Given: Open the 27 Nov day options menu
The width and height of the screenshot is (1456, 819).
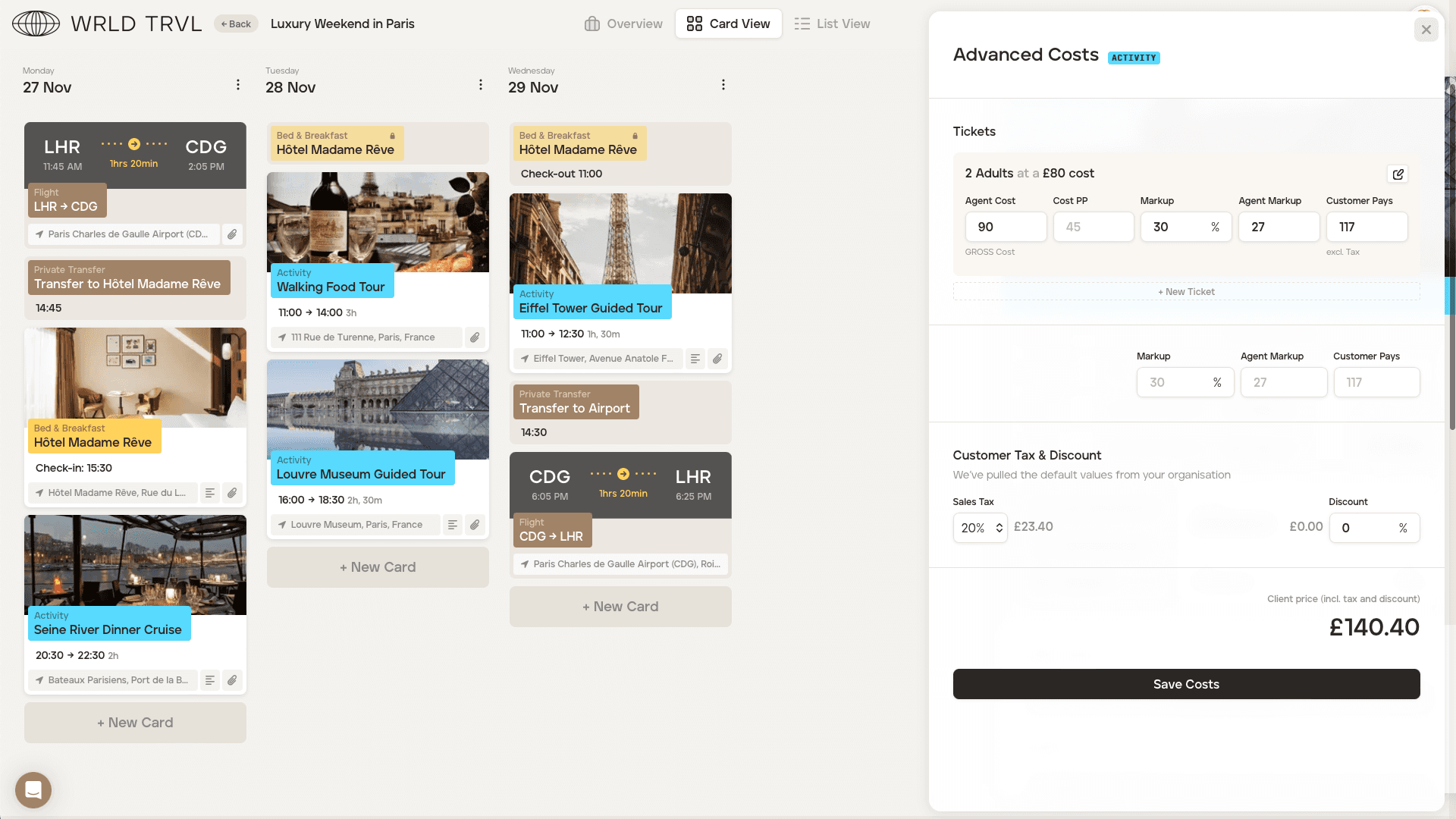Looking at the screenshot, I should (238, 85).
